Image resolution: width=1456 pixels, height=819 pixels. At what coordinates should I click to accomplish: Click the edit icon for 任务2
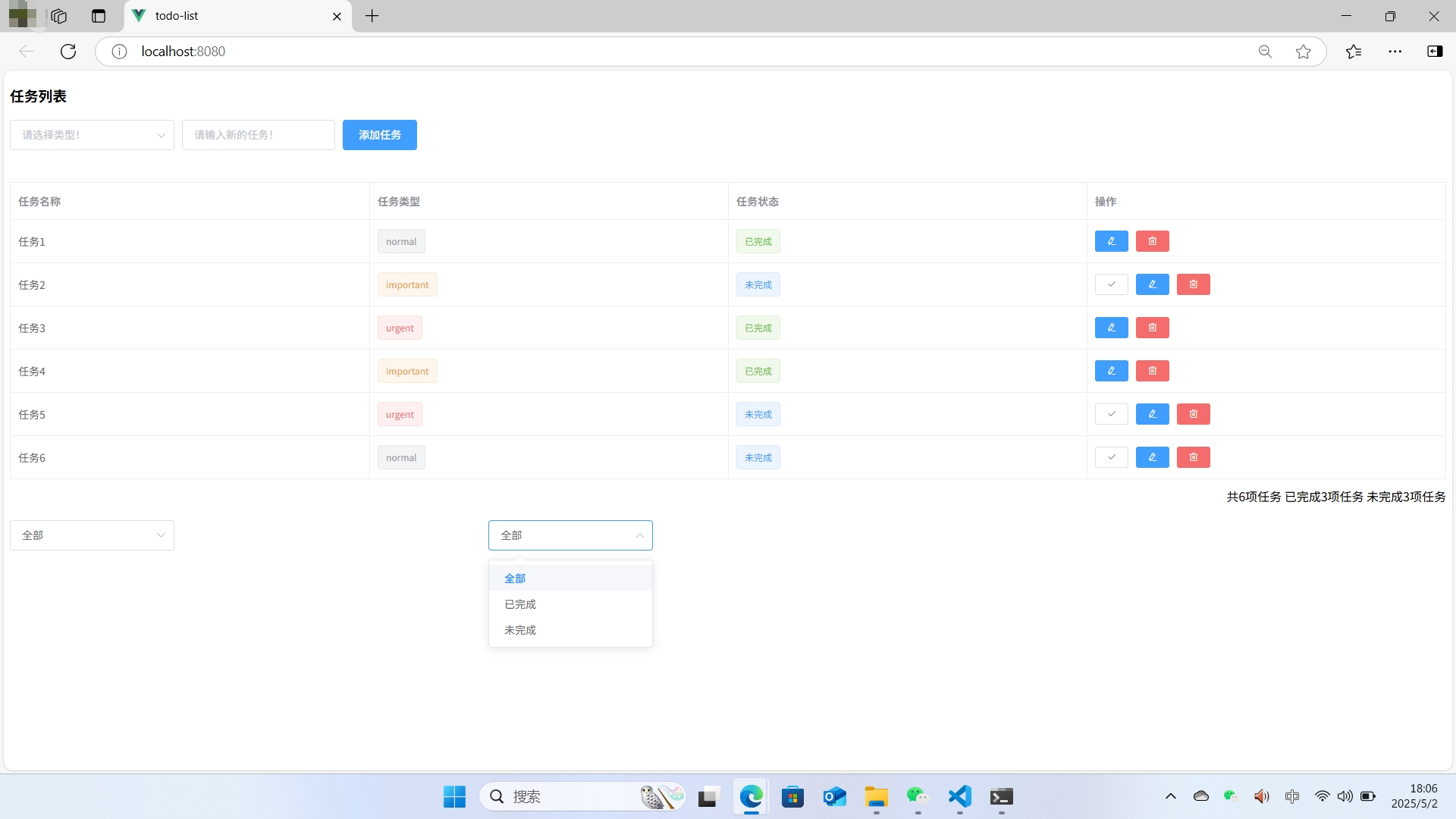1152,284
